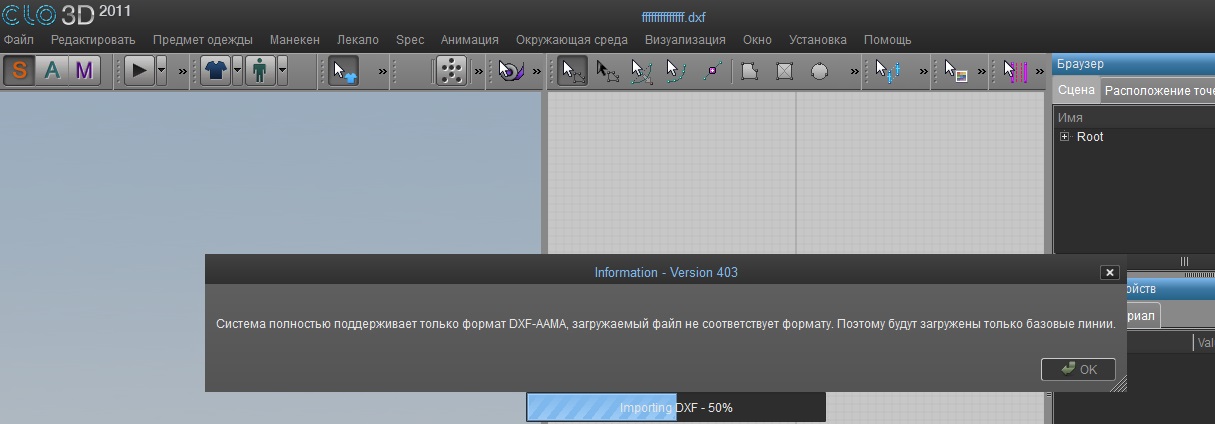This screenshot has width=1215, height=424.
Task: Open the Манекен menu
Action: click(295, 40)
